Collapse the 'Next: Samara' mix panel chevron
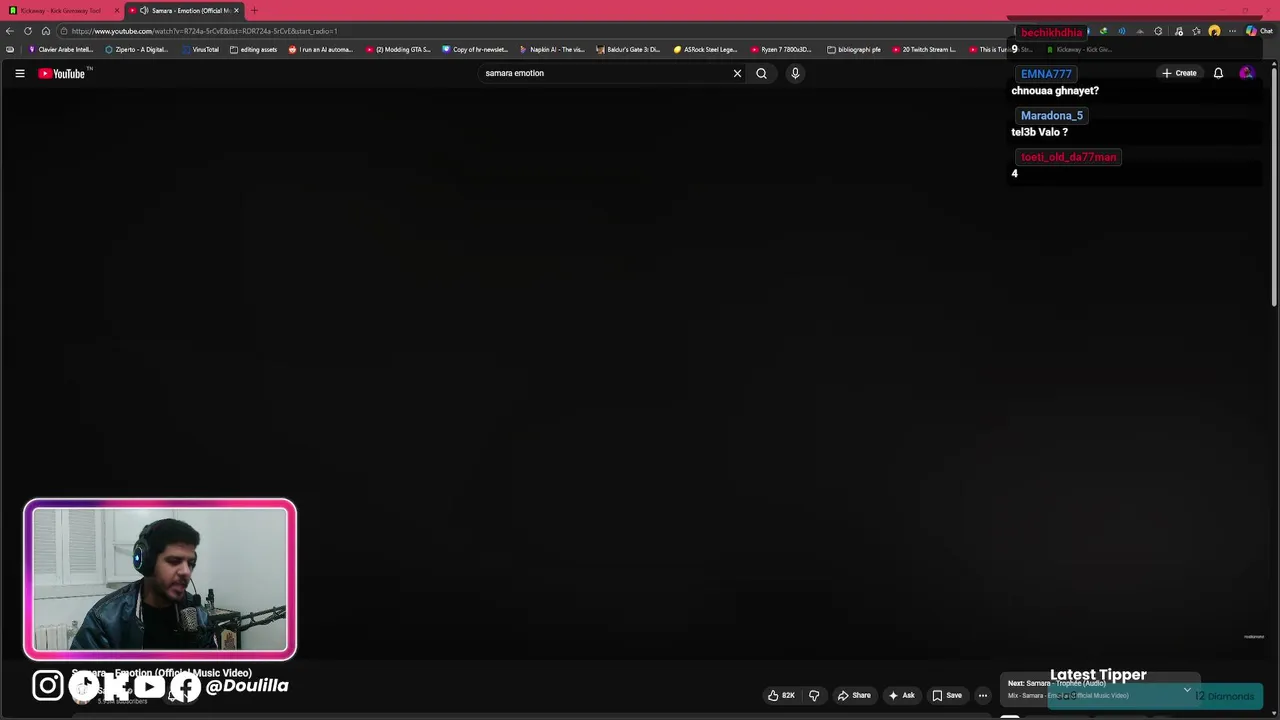The height and width of the screenshot is (720, 1280). click(x=1187, y=689)
